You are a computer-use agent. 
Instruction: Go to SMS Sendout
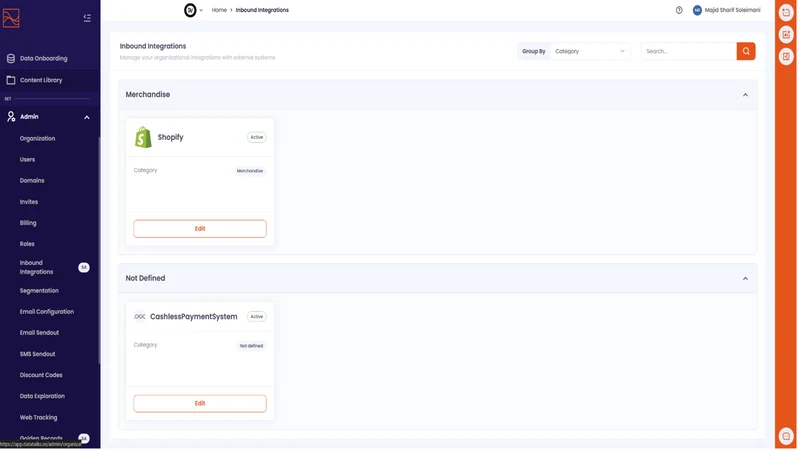[37, 354]
